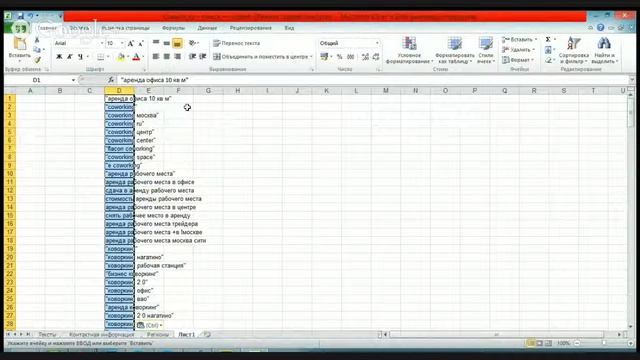Toggle align text left
The width and height of the screenshot is (640, 360).
tap(156, 57)
